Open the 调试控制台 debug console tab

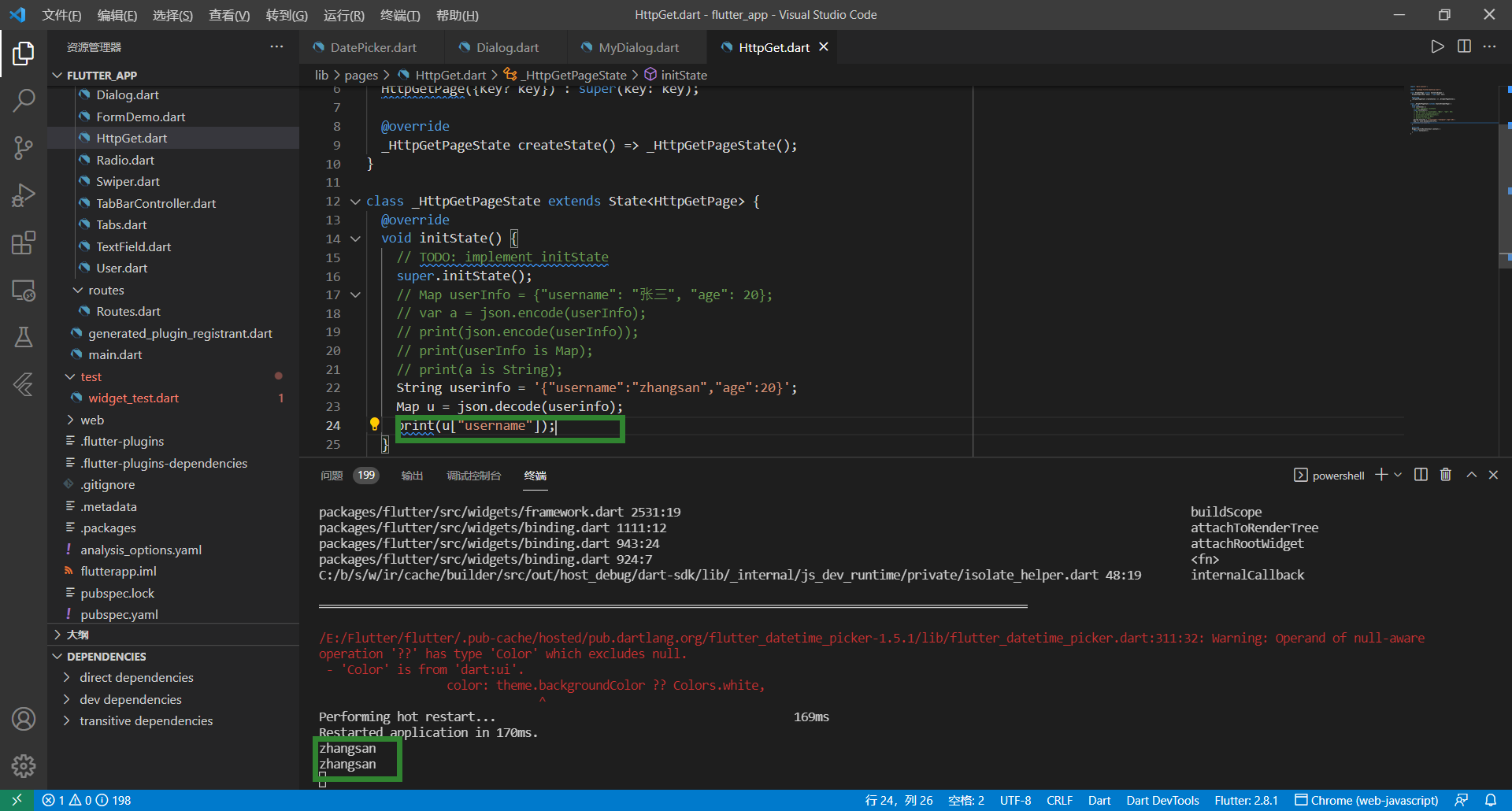click(473, 476)
